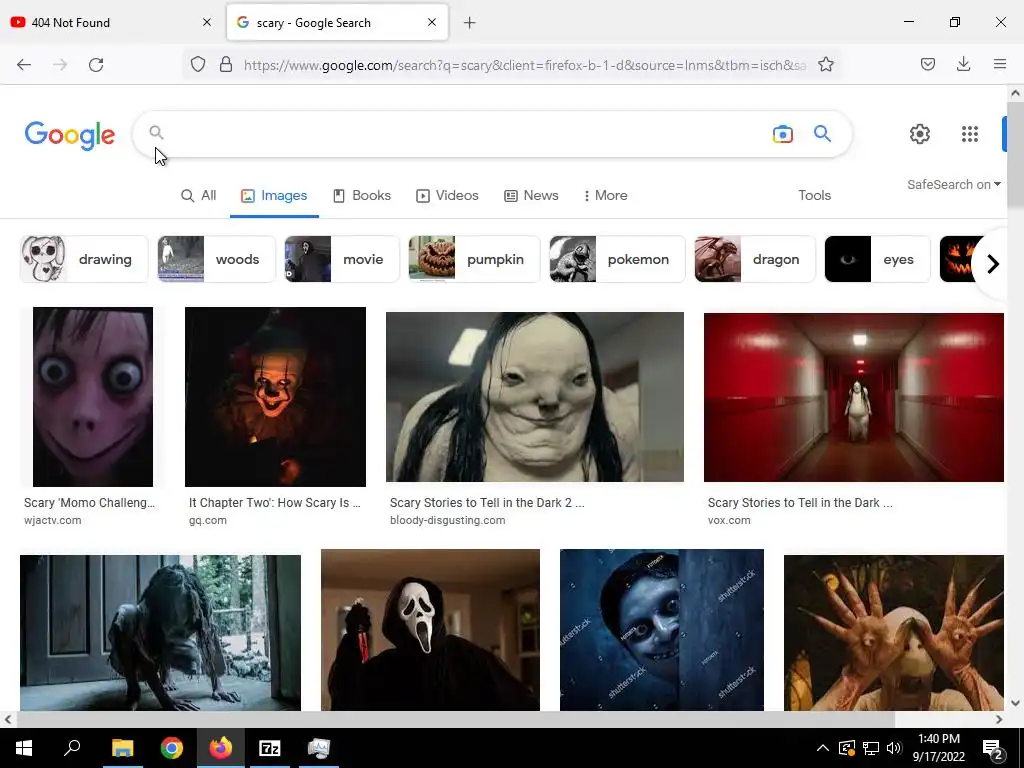Click the Google logo
The height and width of the screenshot is (768, 1024).
70,135
